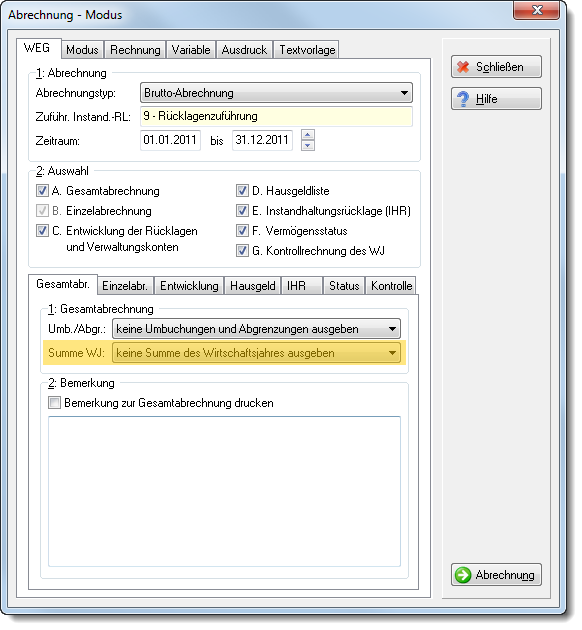Screen dimensions: 582x630
Task: Click the red X icon on Schließen
Action: point(463,67)
